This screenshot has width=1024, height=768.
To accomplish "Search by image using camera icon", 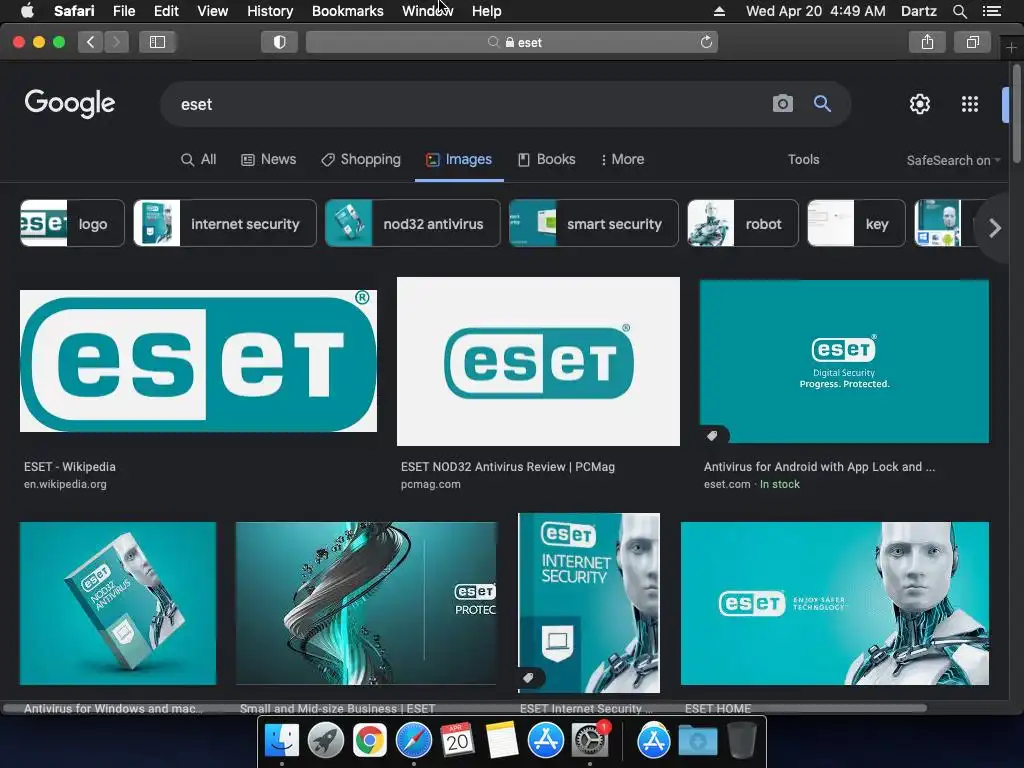I will (x=782, y=103).
